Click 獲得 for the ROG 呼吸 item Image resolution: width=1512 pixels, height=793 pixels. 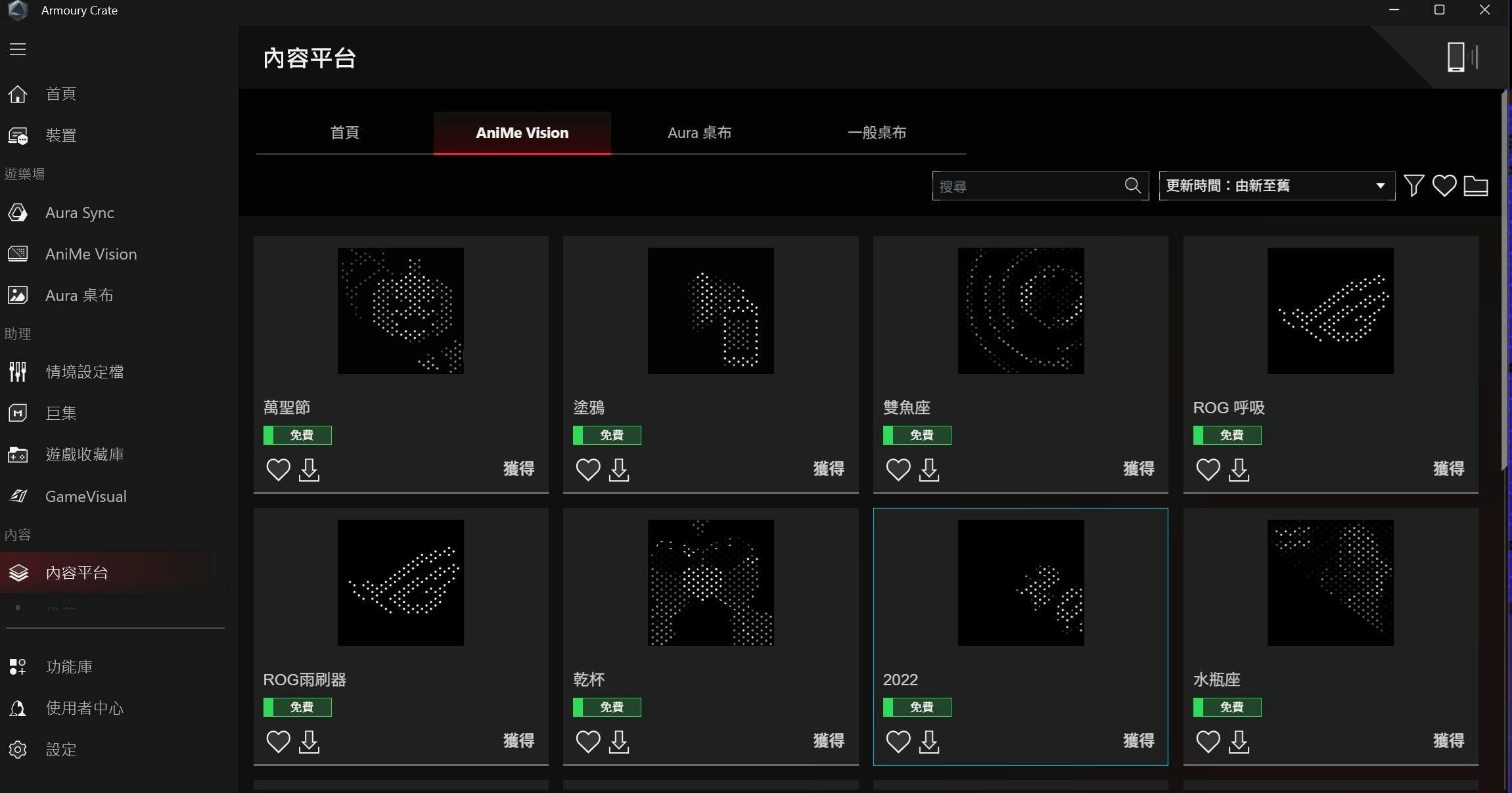click(1449, 469)
